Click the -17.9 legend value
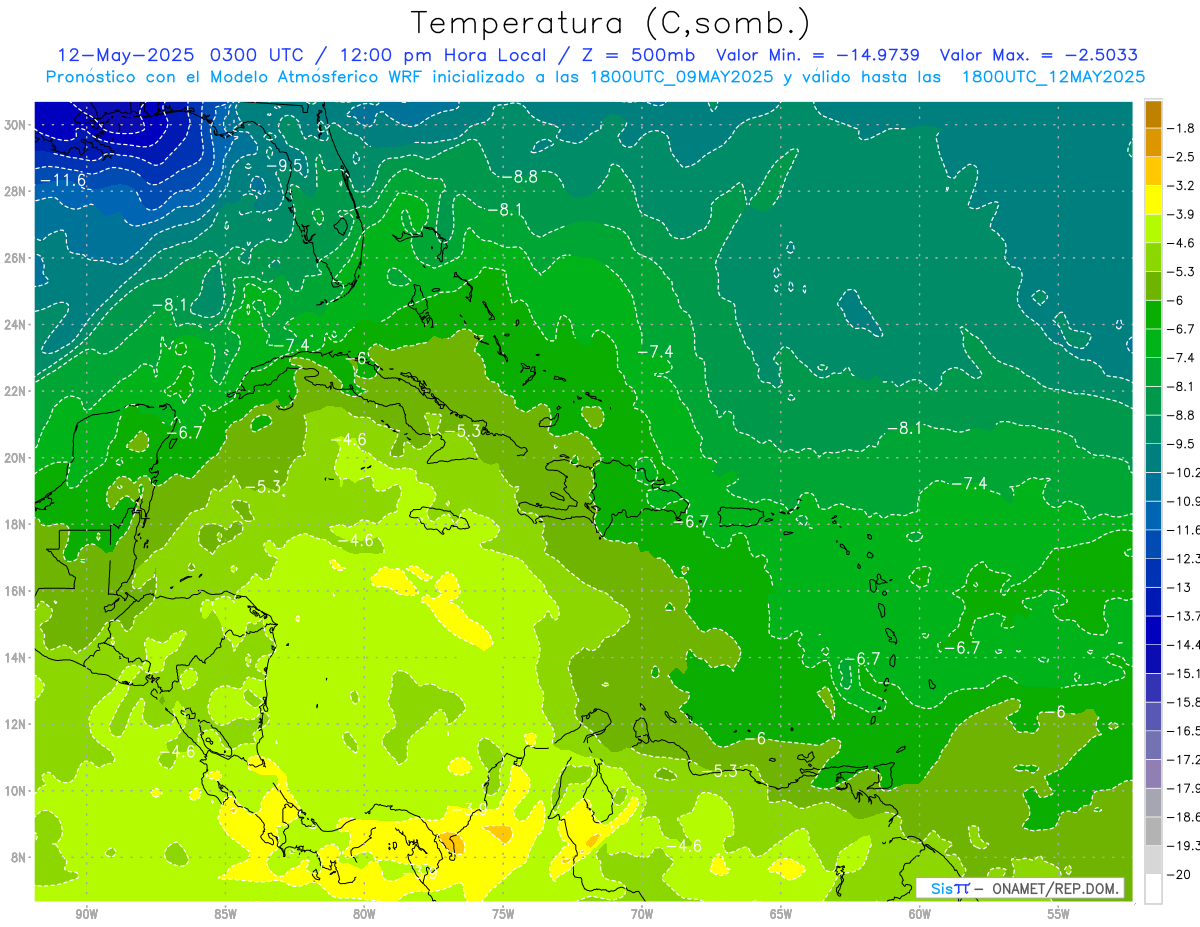The image size is (1200, 927). pos(1184,788)
